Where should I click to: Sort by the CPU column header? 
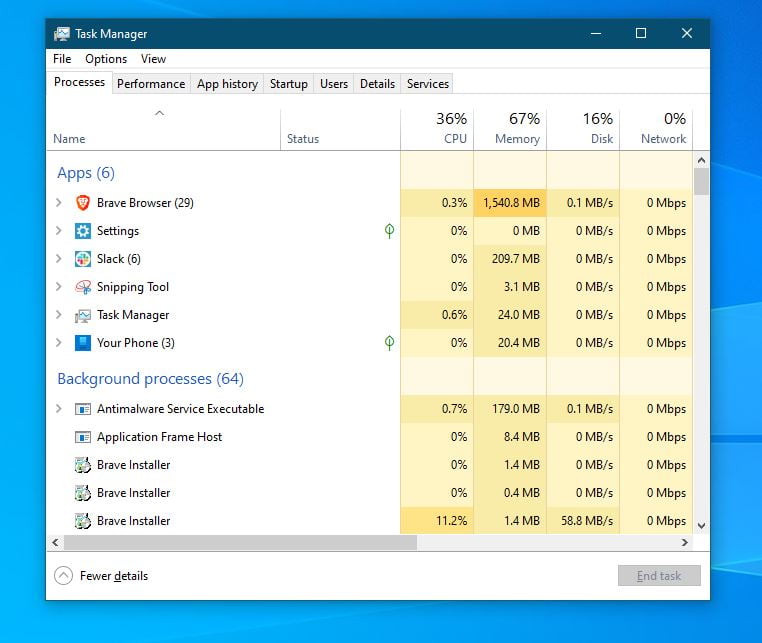coord(437,129)
